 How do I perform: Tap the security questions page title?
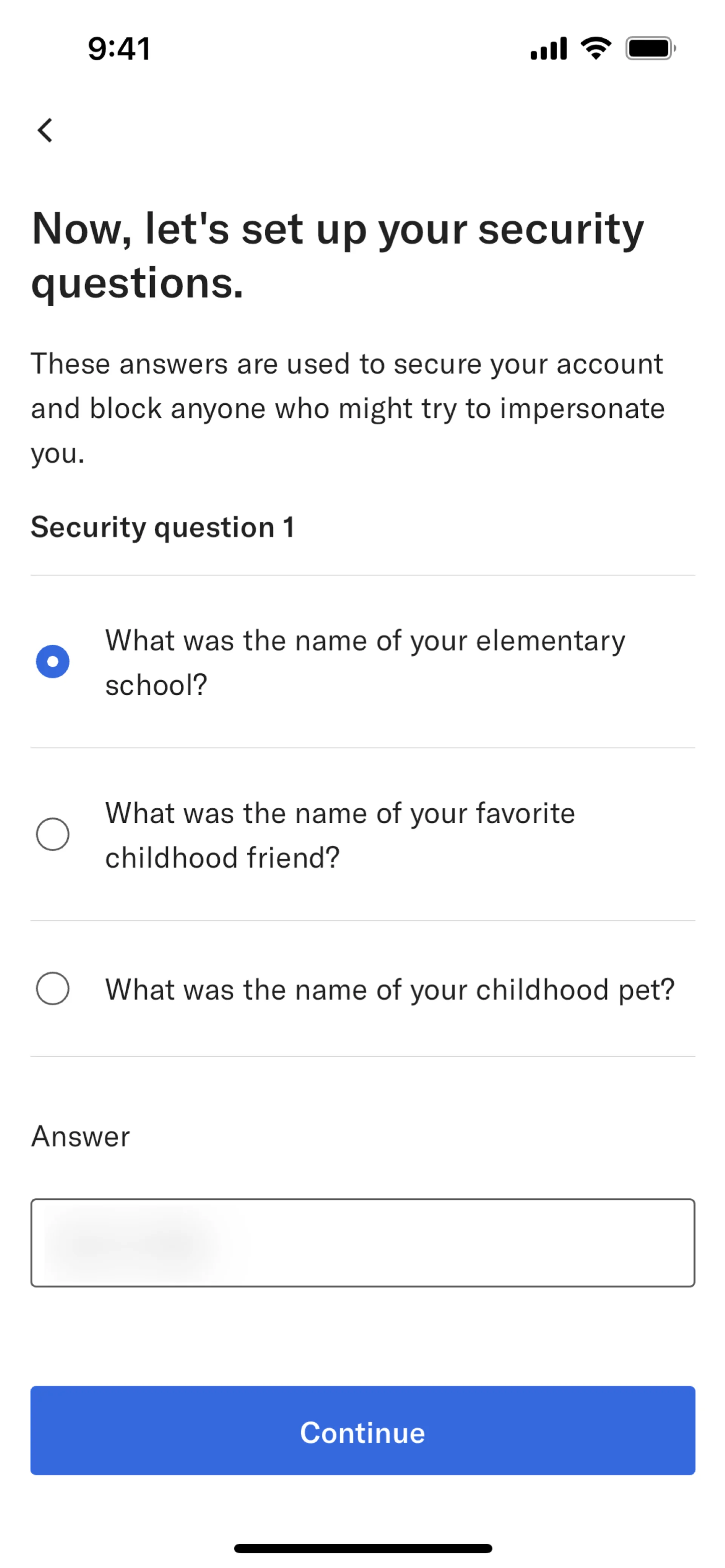coord(338,256)
